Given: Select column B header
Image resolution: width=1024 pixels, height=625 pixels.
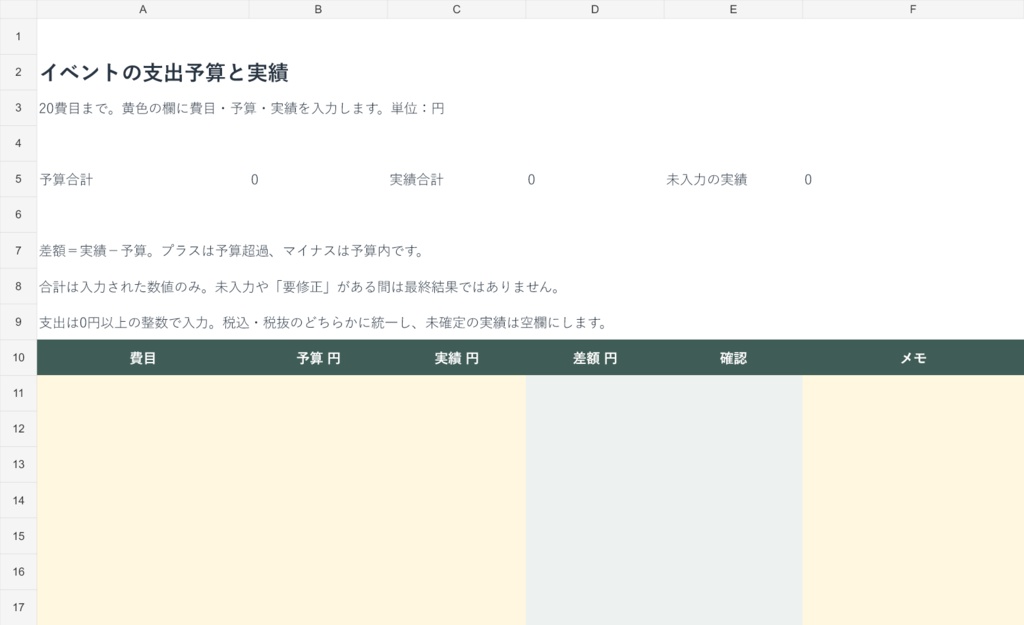Looking at the screenshot, I should pos(318,9).
